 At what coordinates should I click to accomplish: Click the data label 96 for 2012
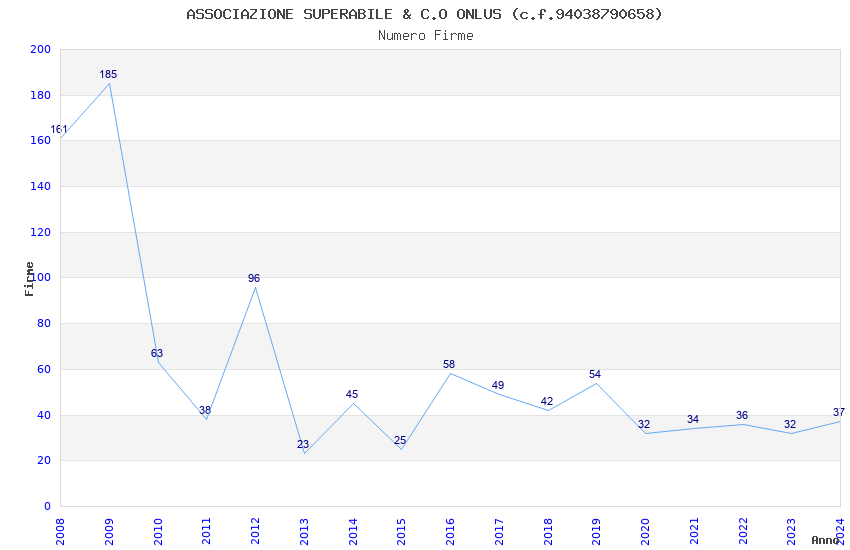(x=254, y=279)
